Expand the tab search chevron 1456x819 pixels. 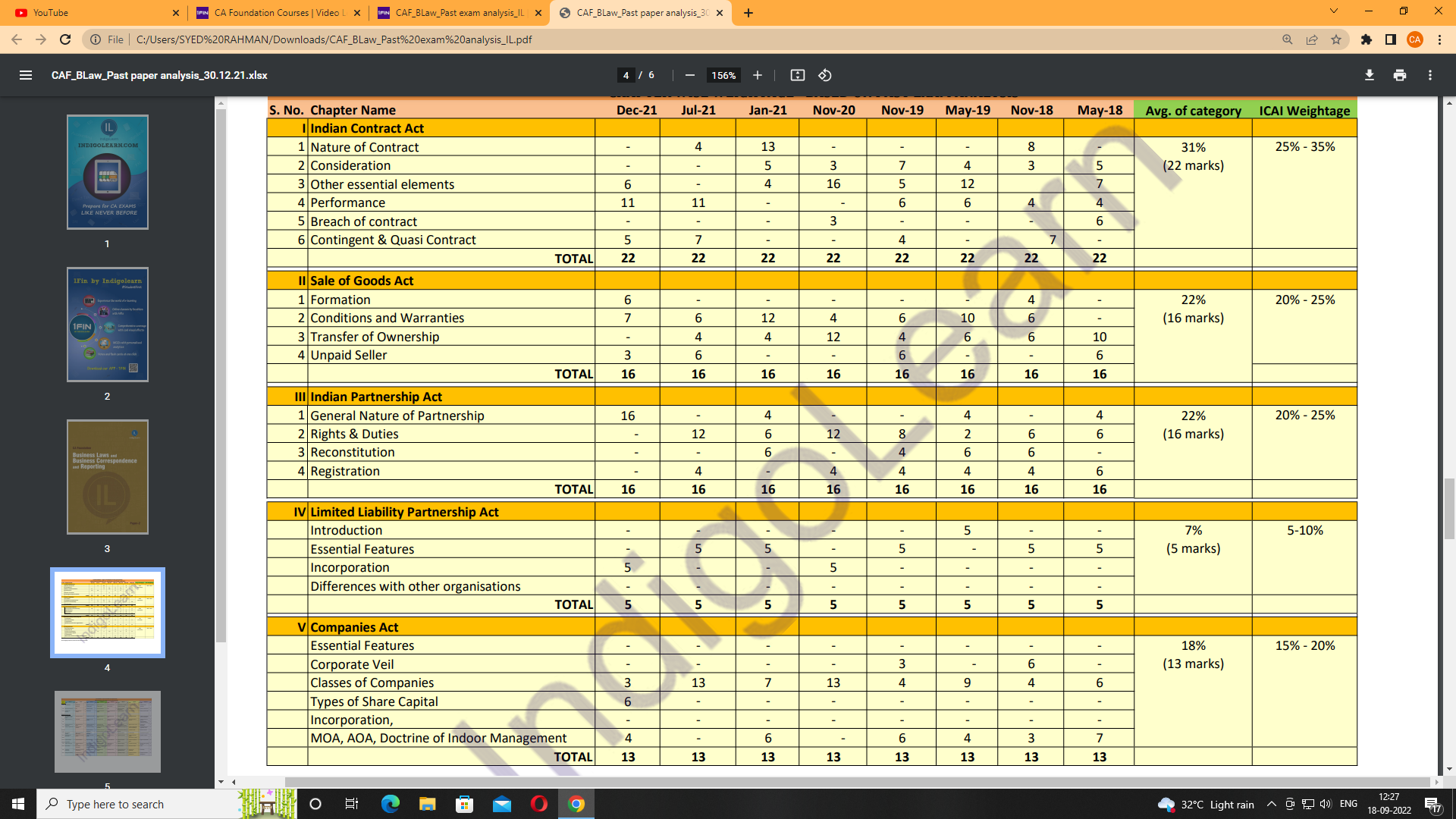point(1333,11)
